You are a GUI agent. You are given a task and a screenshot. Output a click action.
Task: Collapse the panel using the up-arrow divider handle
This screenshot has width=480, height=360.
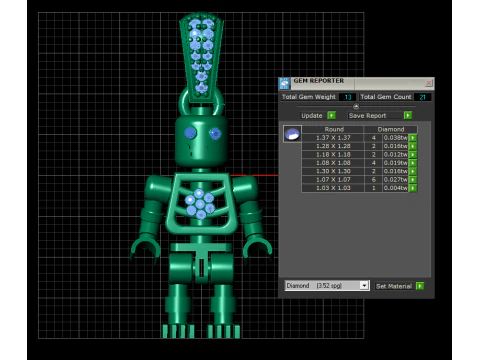pyautogui.click(x=356, y=106)
